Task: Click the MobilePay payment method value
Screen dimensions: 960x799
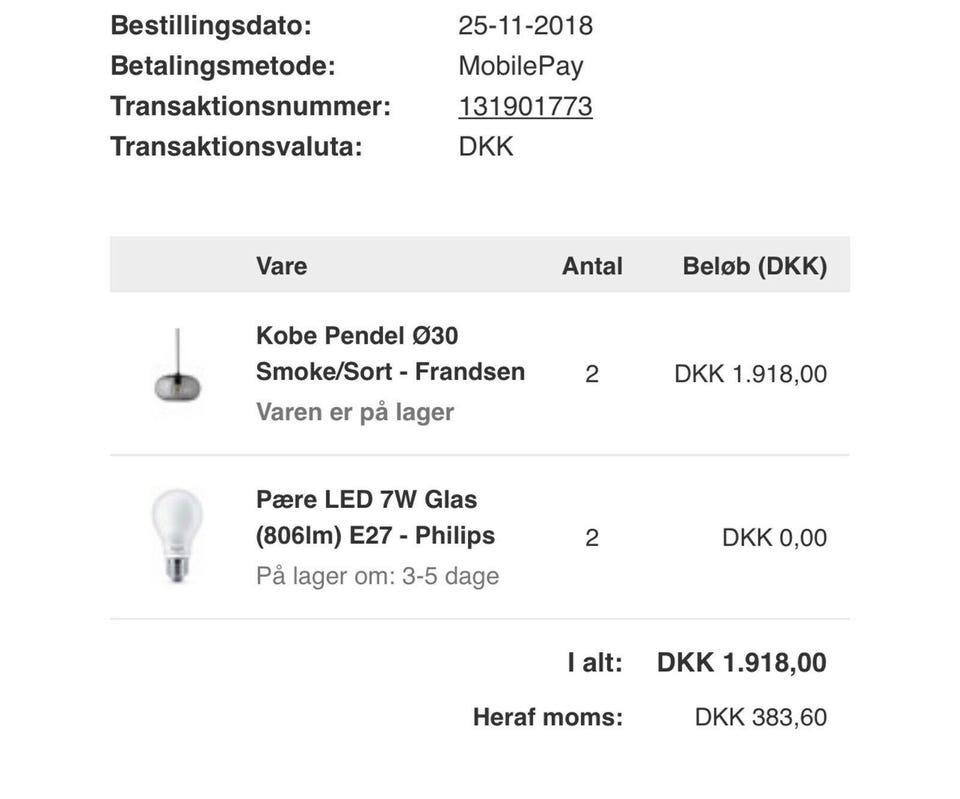Action: [x=521, y=66]
